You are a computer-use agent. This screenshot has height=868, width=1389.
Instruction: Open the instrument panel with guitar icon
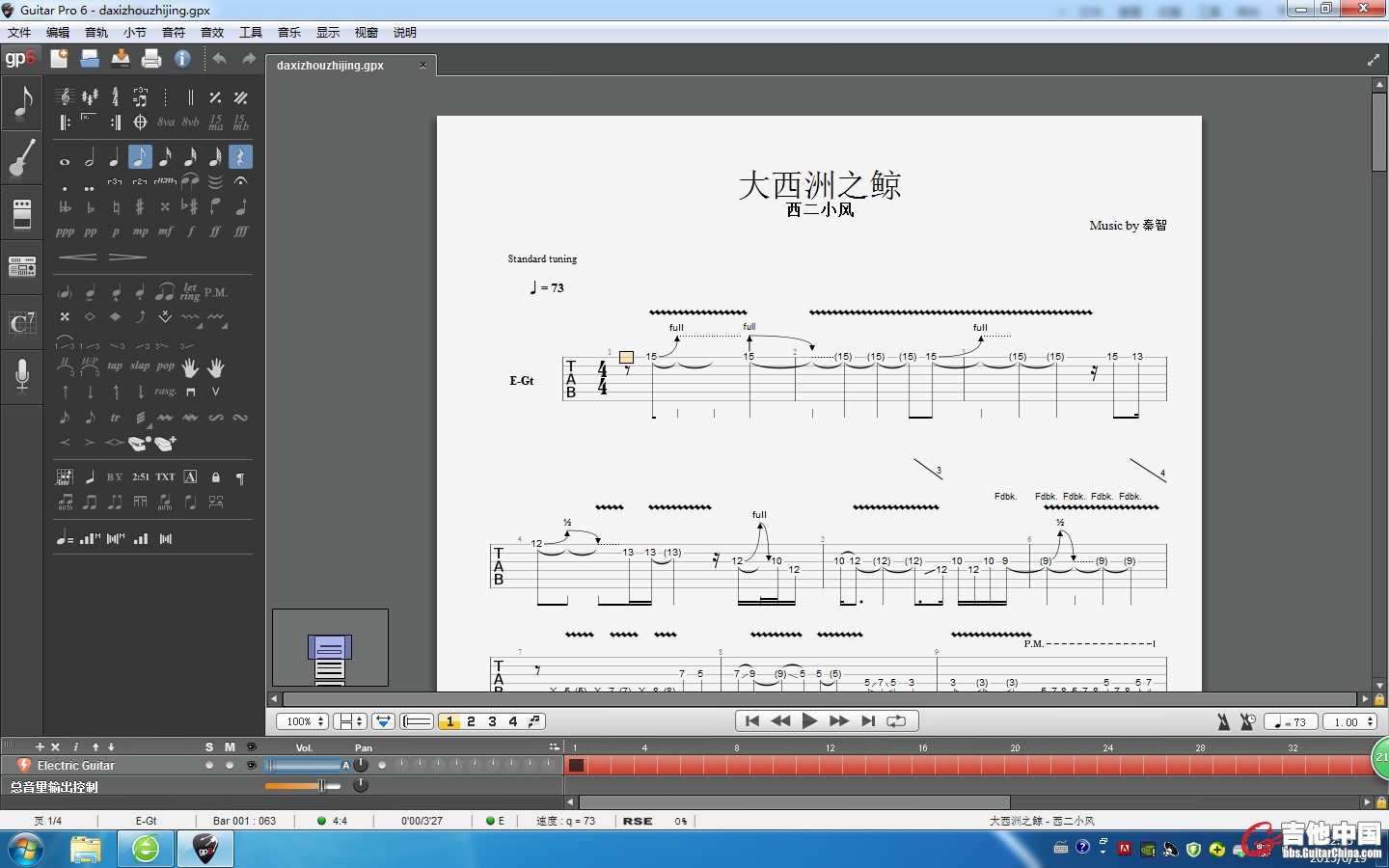point(22,158)
